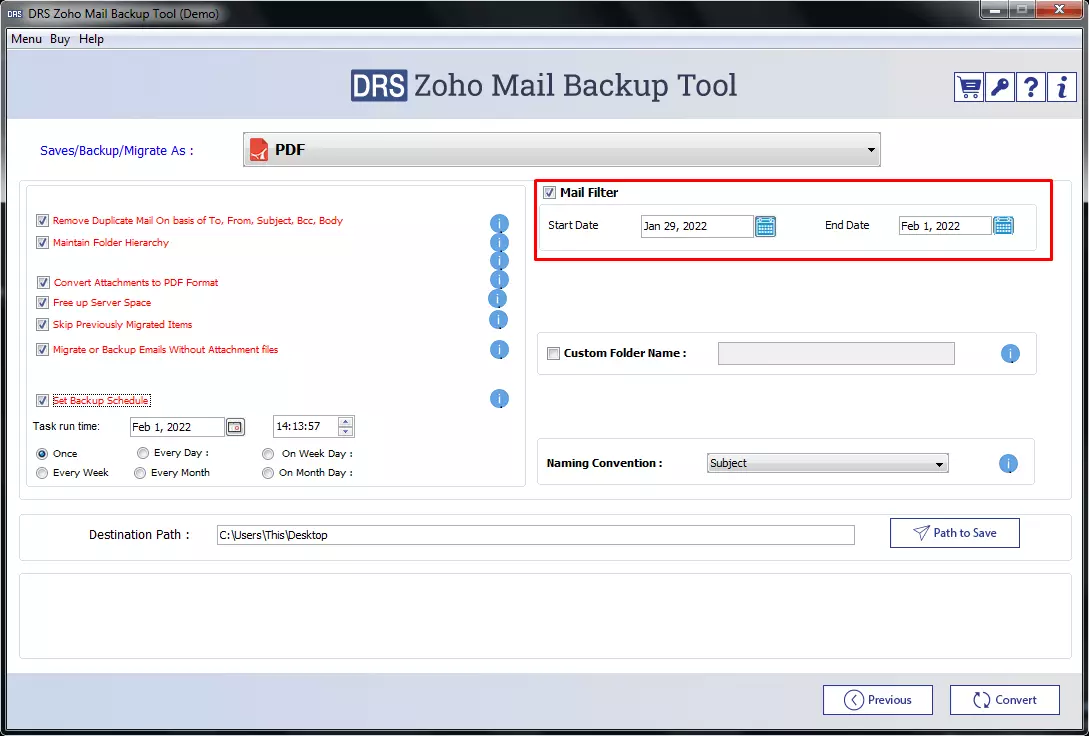The width and height of the screenshot is (1089, 736).
Task: Click the Path to Save button
Action: [955, 533]
